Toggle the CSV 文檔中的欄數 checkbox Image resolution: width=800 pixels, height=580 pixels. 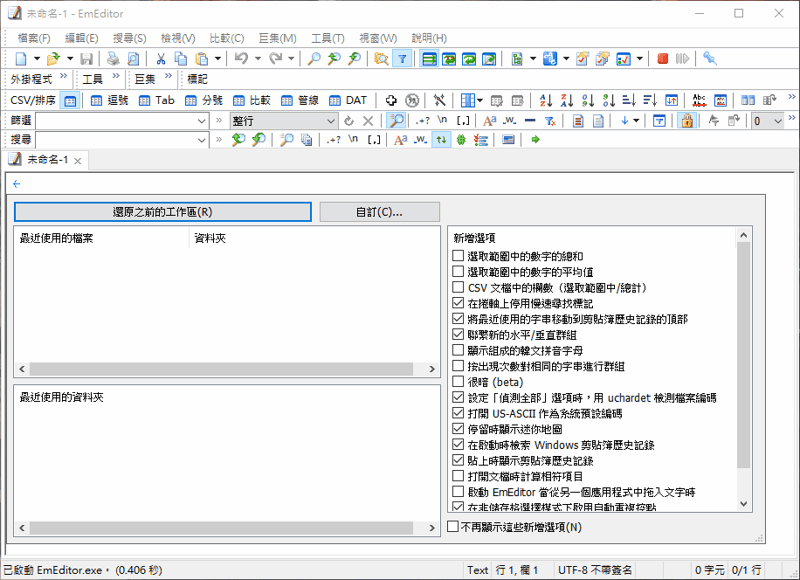point(458,287)
